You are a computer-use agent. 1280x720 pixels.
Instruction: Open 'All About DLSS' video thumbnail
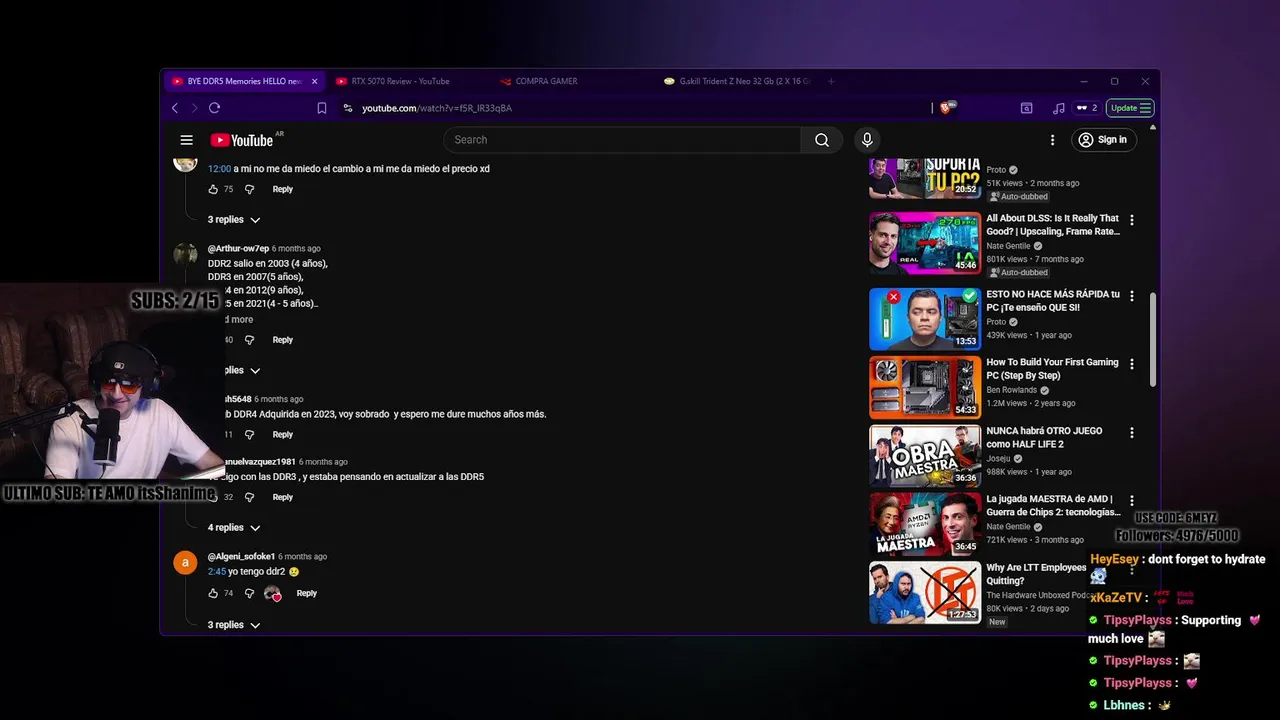pos(925,242)
